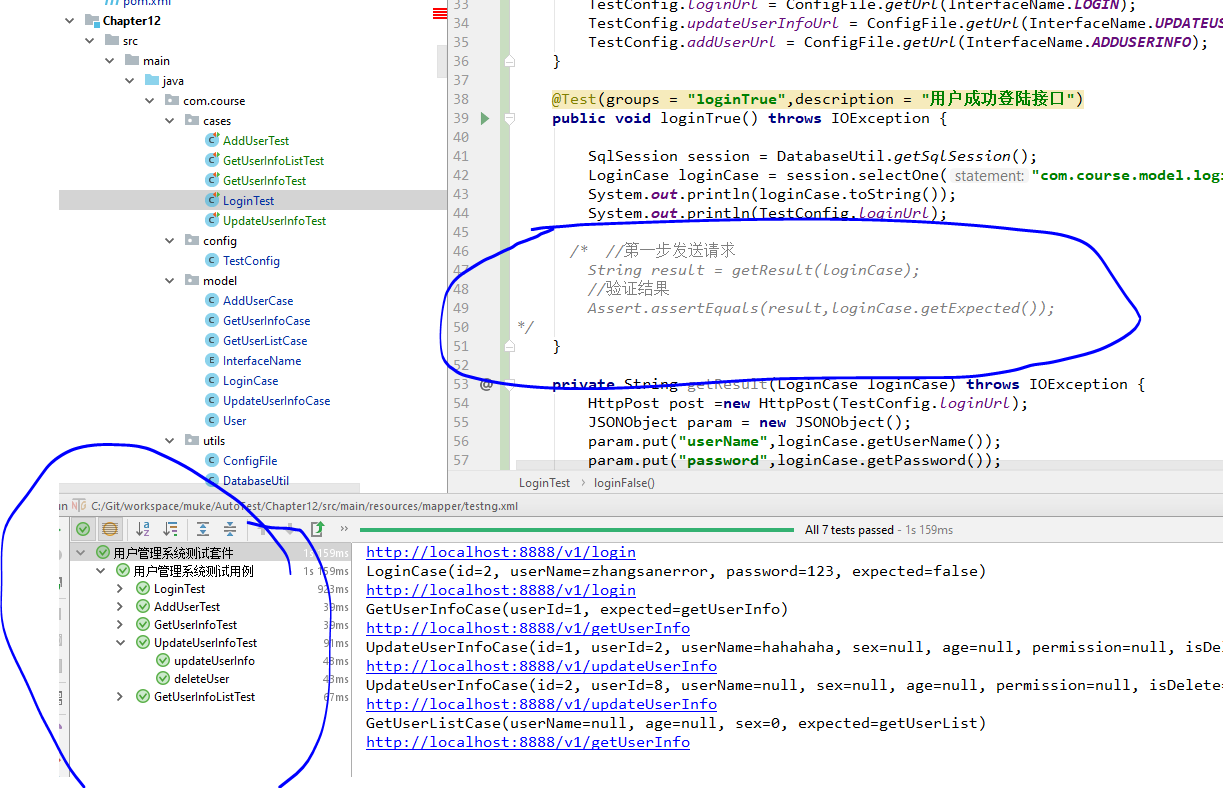This screenshot has width=1223, height=788.
Task: Open GetUserListCase model class
Action: (265, 341)
